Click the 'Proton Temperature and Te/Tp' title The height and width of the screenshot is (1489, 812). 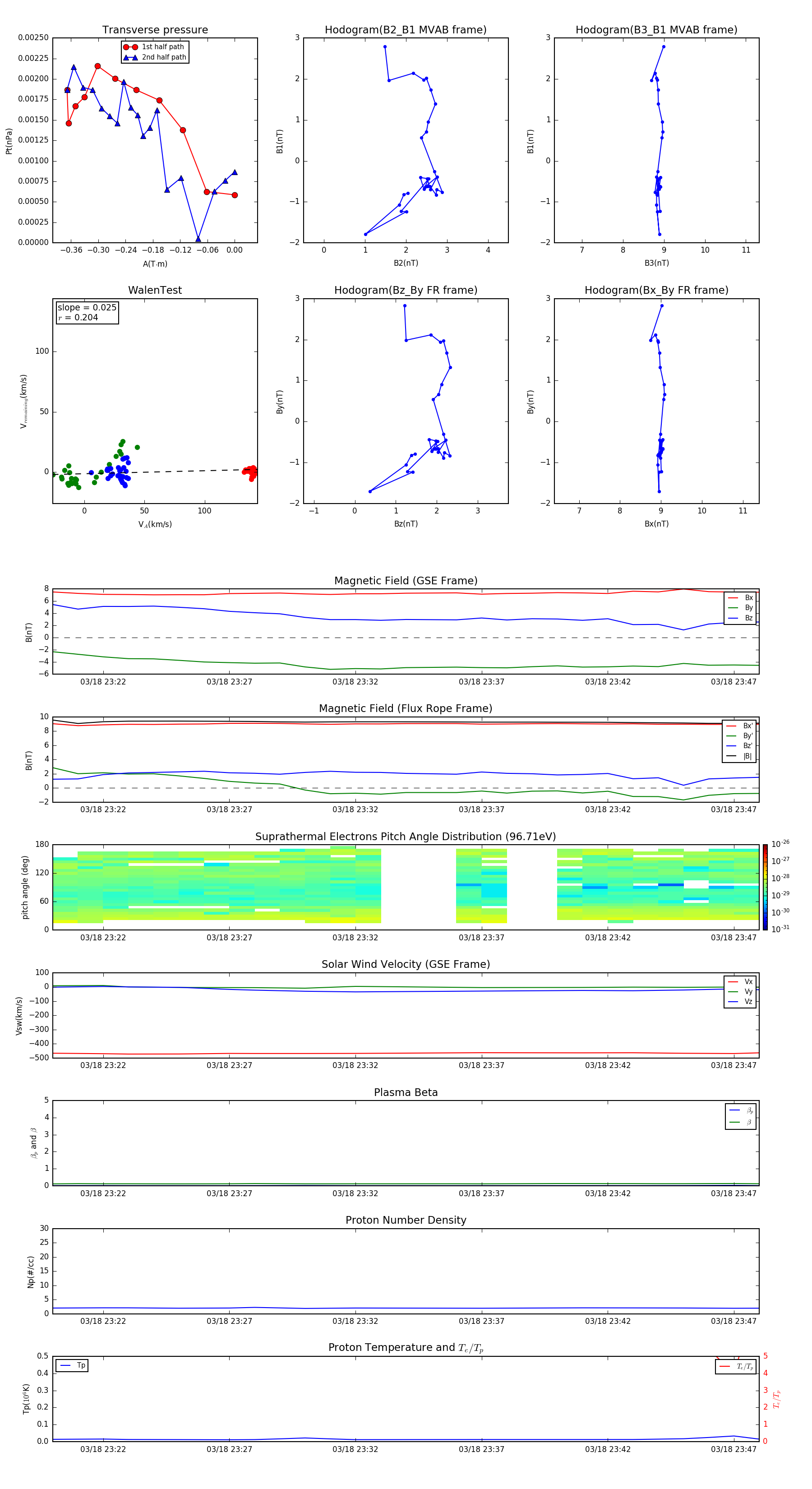tap(406, 1348)
